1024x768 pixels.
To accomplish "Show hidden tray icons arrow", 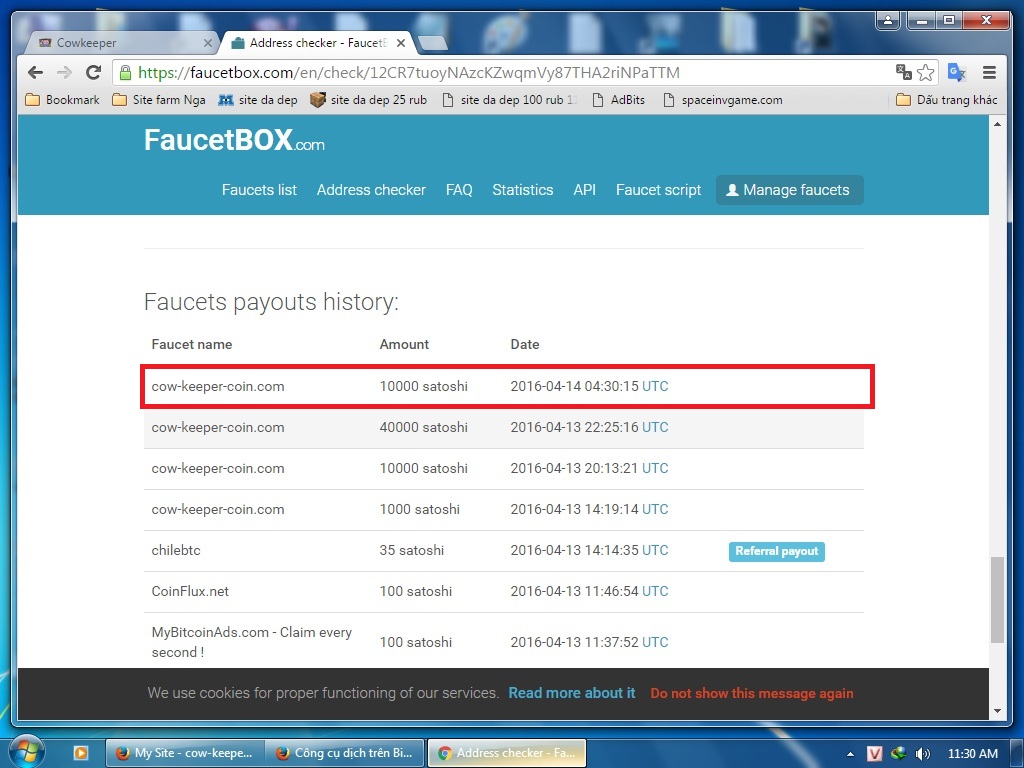I will (850, 754).
